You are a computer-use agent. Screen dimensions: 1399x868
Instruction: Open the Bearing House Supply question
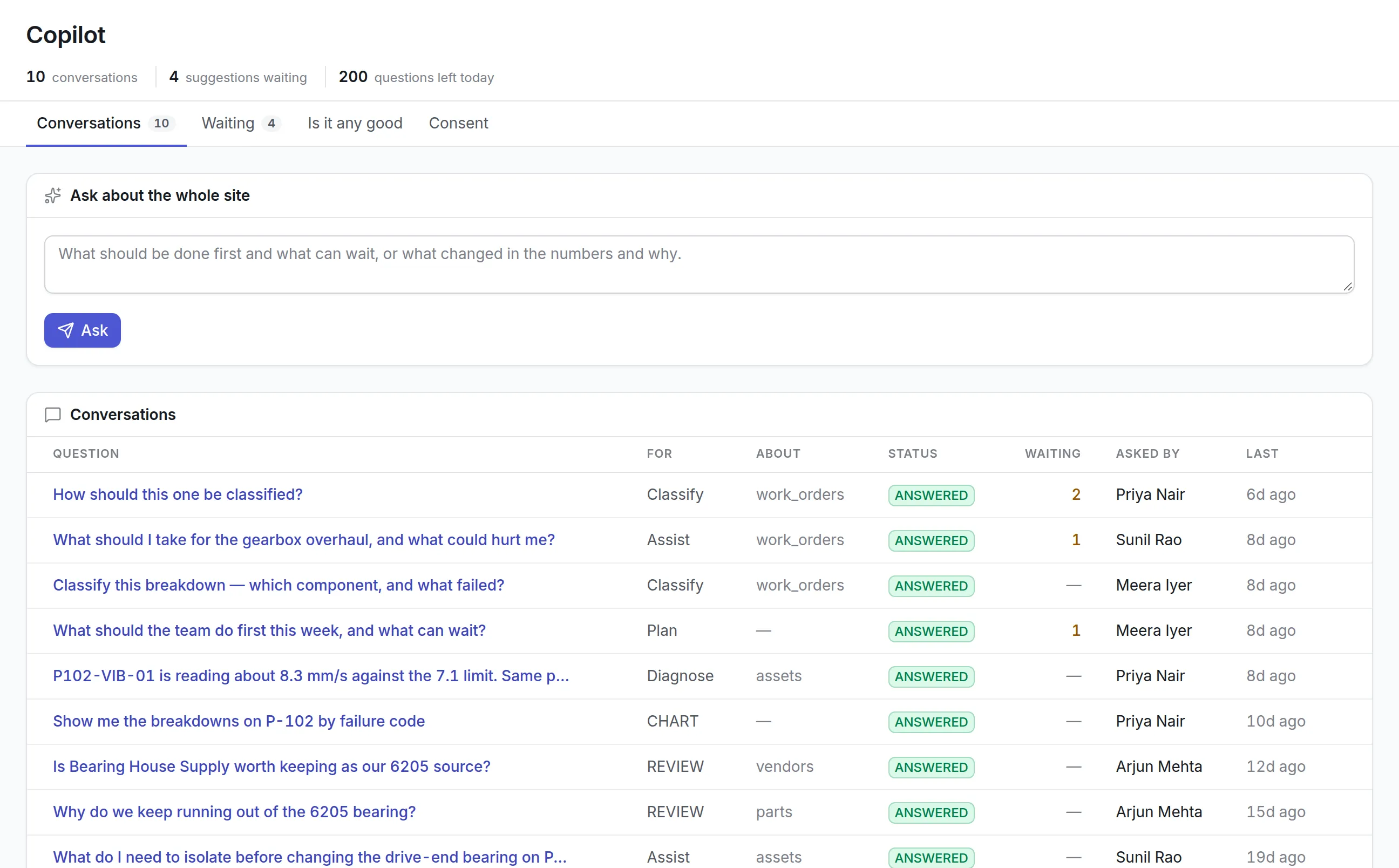(x=272, y=767)
